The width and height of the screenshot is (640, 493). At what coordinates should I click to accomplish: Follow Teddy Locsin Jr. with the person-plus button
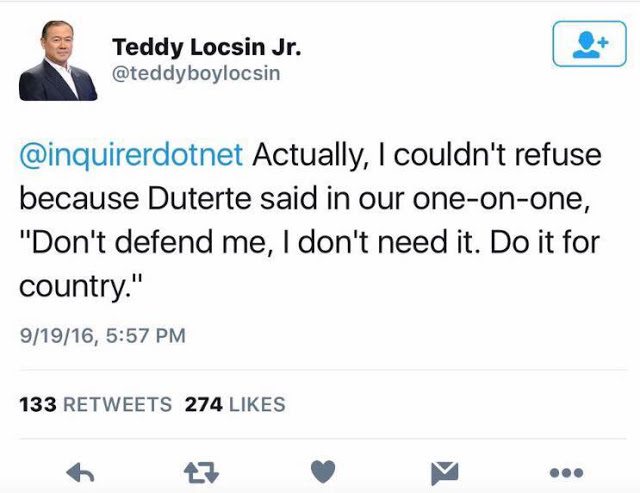click(x=589, y=44)
